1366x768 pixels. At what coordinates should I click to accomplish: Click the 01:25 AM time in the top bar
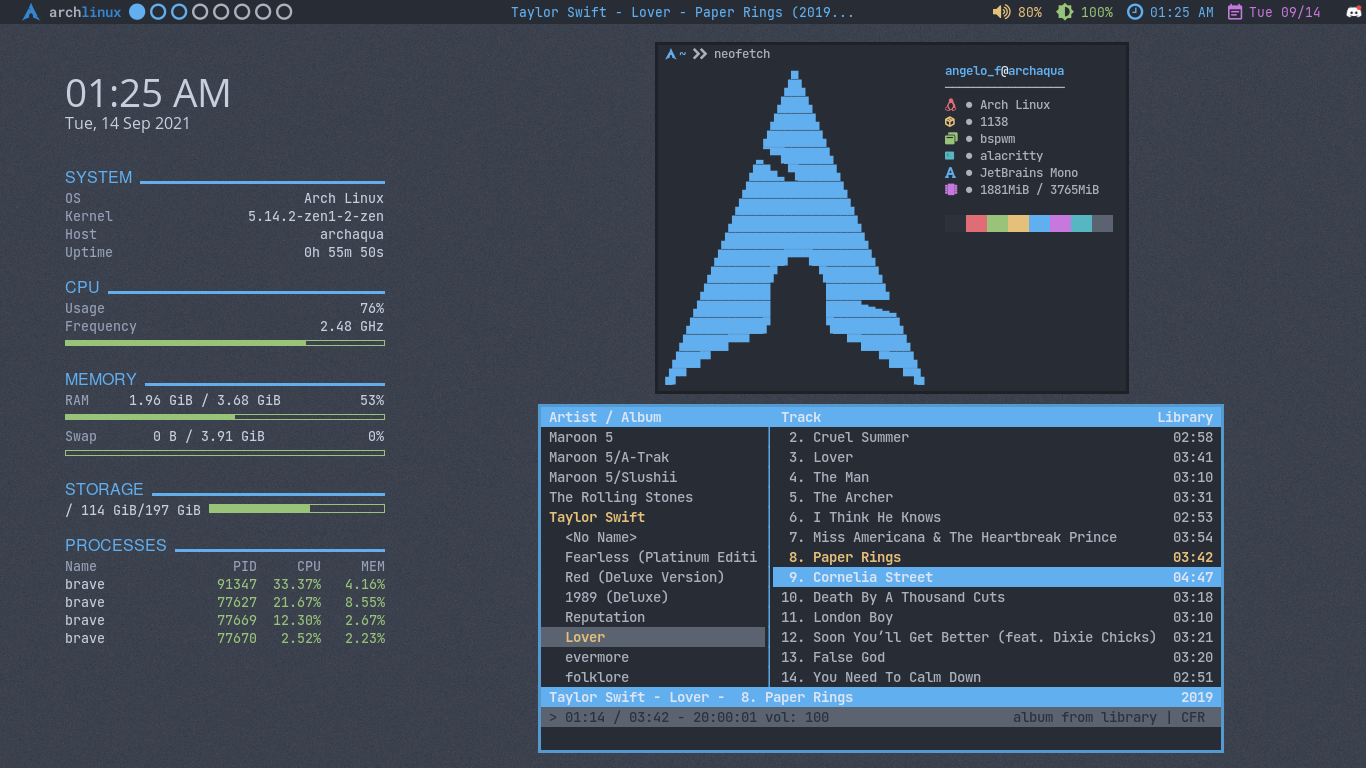(x=1182, y=12)
